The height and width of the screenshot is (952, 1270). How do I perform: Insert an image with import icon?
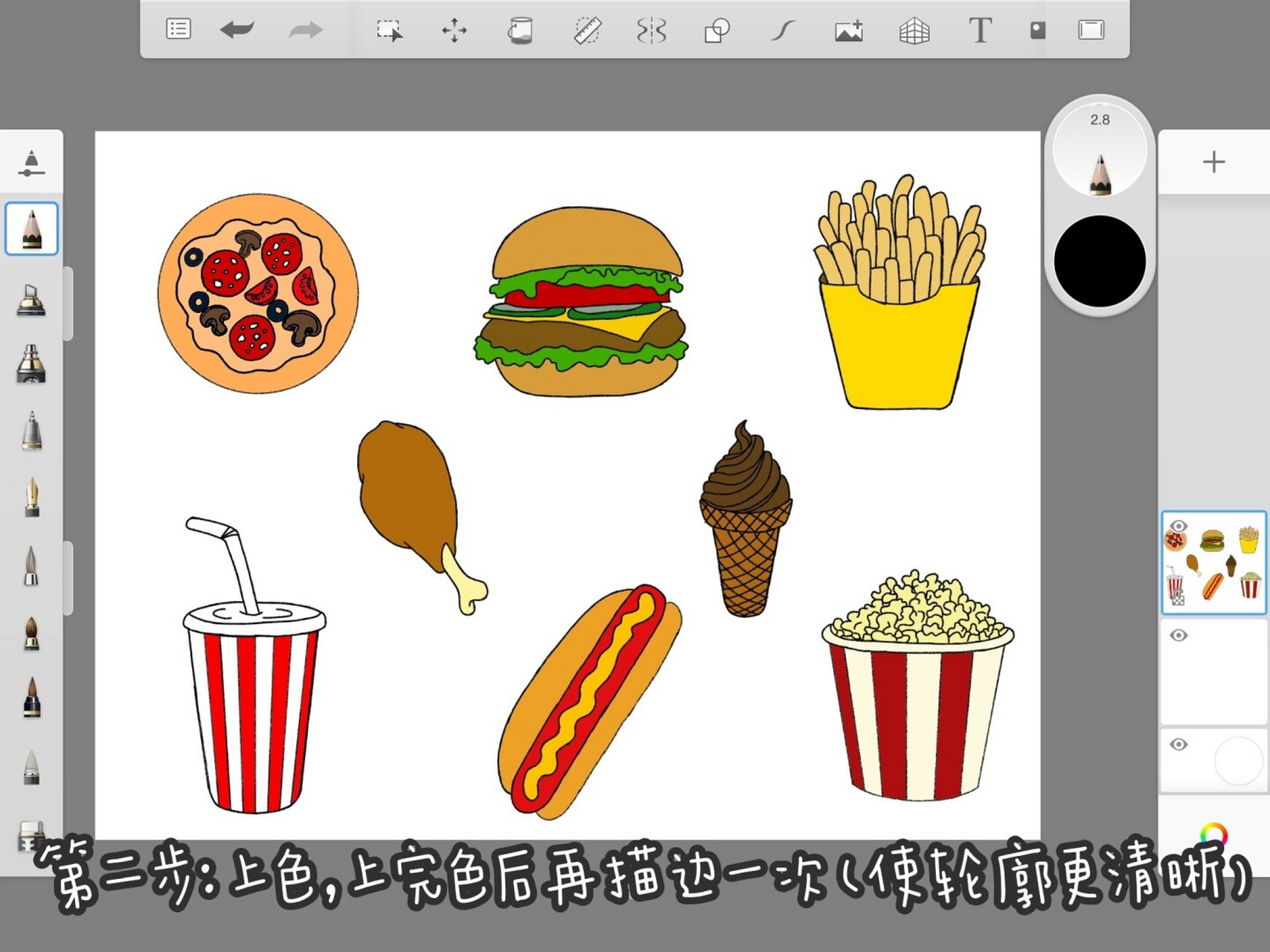click(848, 30)
